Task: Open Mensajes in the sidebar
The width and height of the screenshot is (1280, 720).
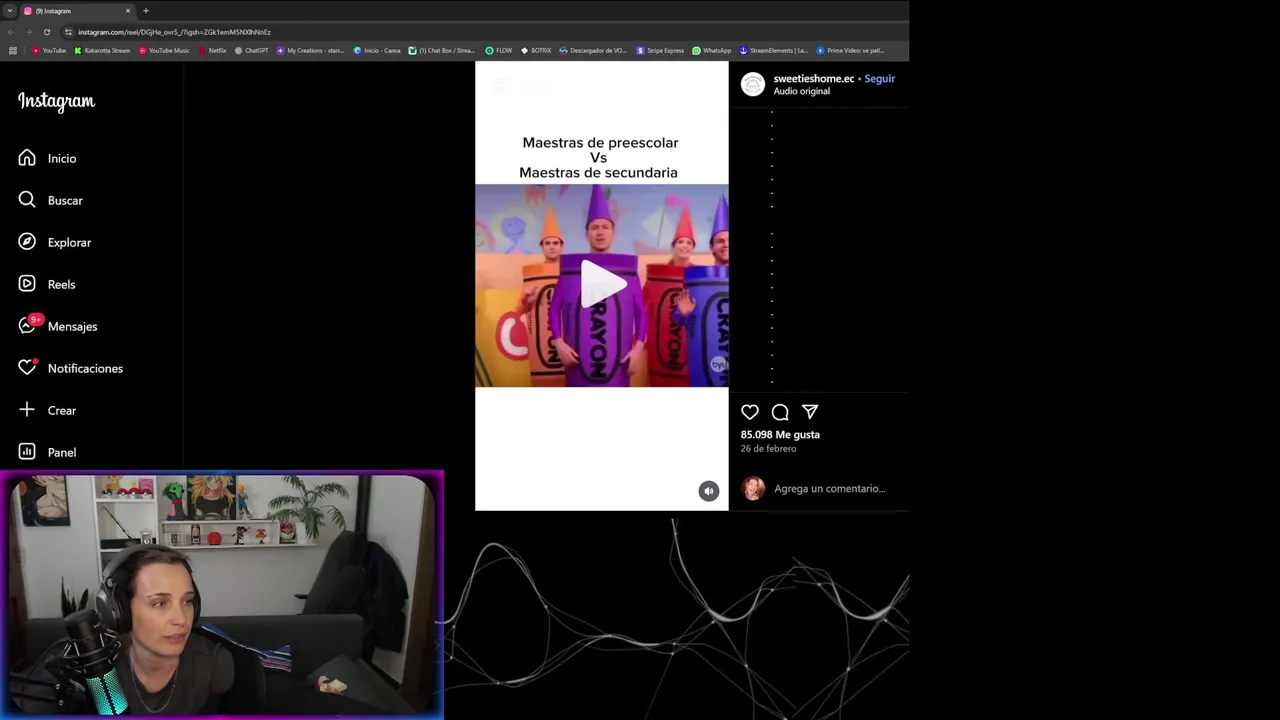Action: pyautogui.click(x=57, y=326)
